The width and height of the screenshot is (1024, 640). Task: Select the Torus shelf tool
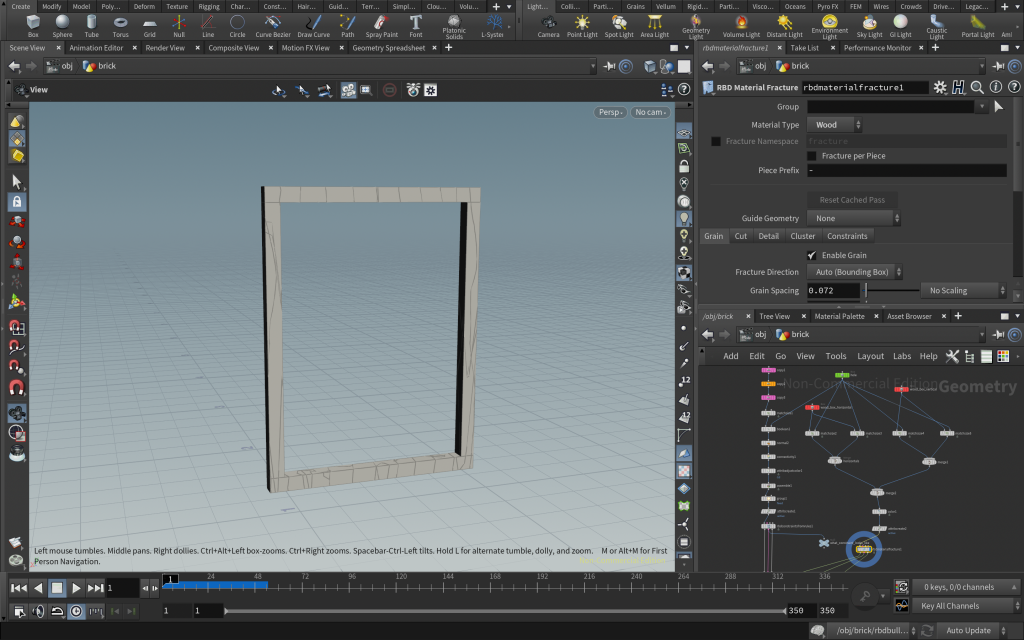pyautogui.click(x=120, y=26)
